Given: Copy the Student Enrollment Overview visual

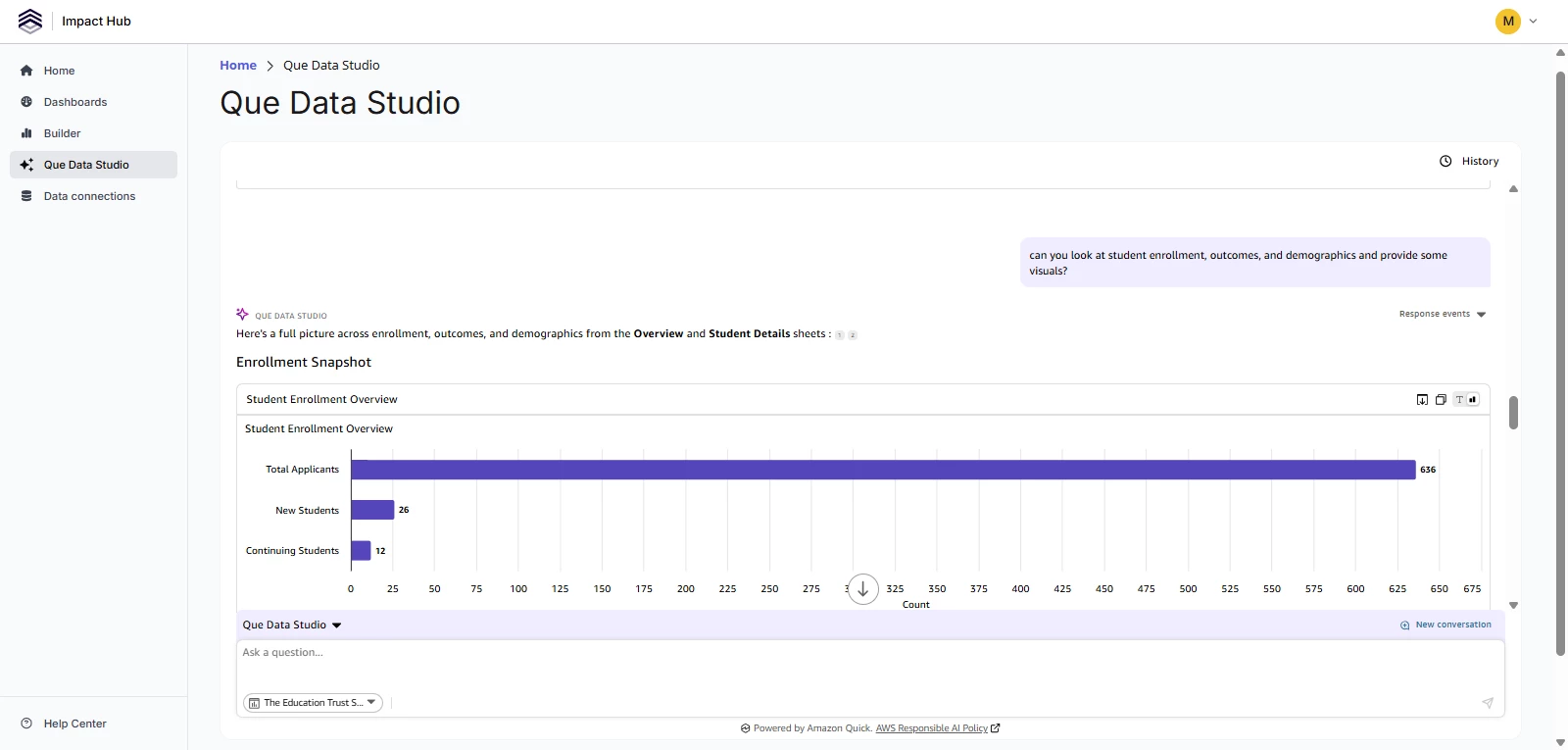Looking at the screenshot, I should pos(1441,399).
